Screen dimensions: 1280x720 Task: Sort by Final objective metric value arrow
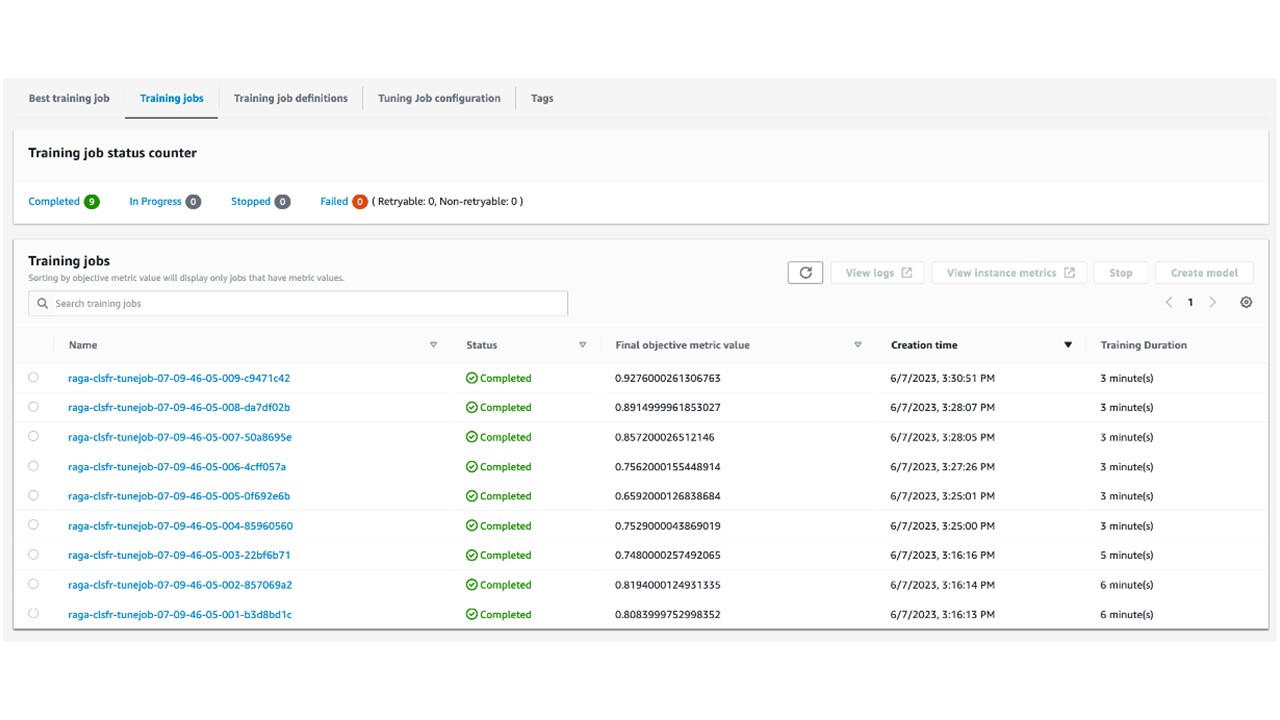click(857, 345)
